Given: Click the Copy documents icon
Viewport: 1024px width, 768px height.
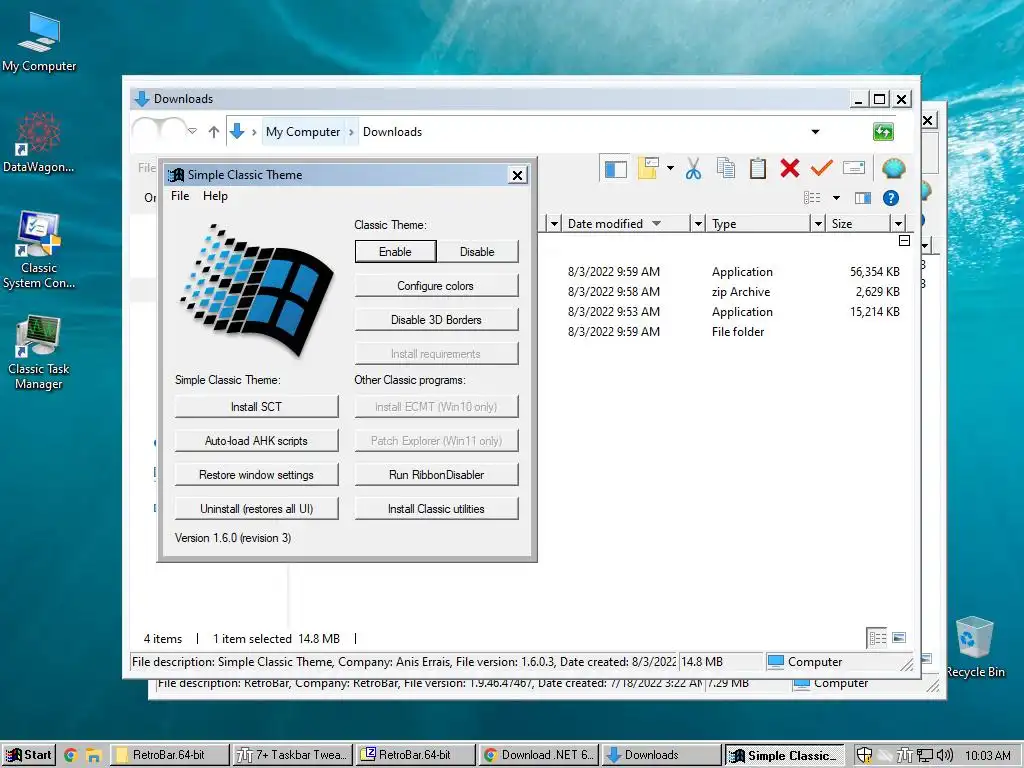Looking at the screenshot, I should [x=726, y=168].
